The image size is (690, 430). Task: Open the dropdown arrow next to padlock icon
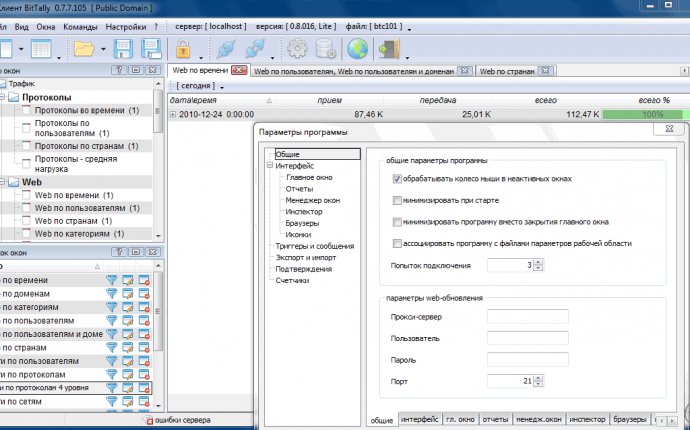pyautogui.click(x=201, y=57)
